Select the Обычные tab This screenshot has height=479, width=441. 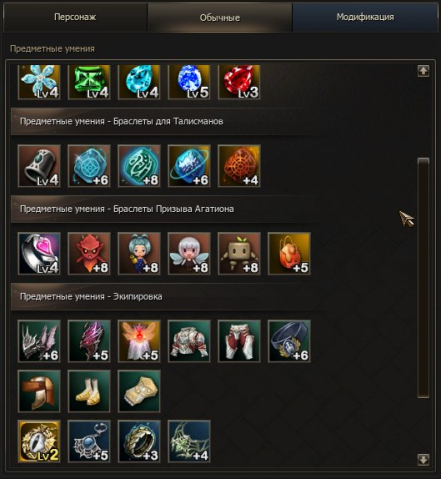220,18
